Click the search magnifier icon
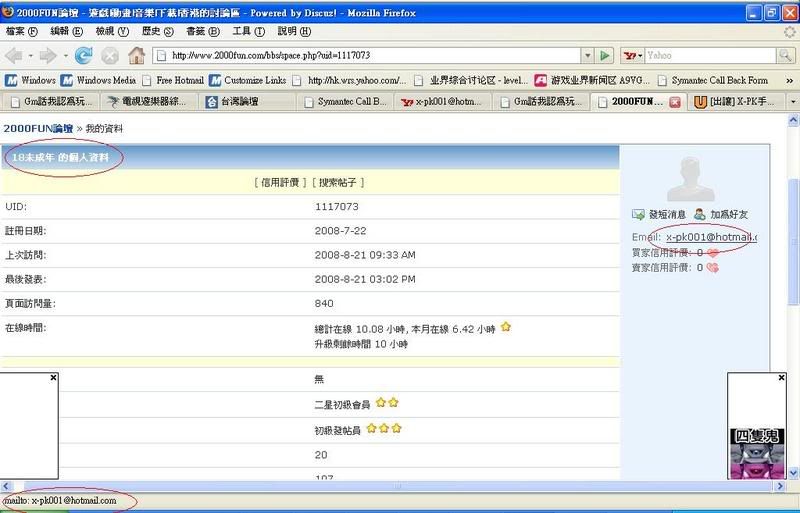The width and height of the screenshot is (800, 513). coord(785,55)
